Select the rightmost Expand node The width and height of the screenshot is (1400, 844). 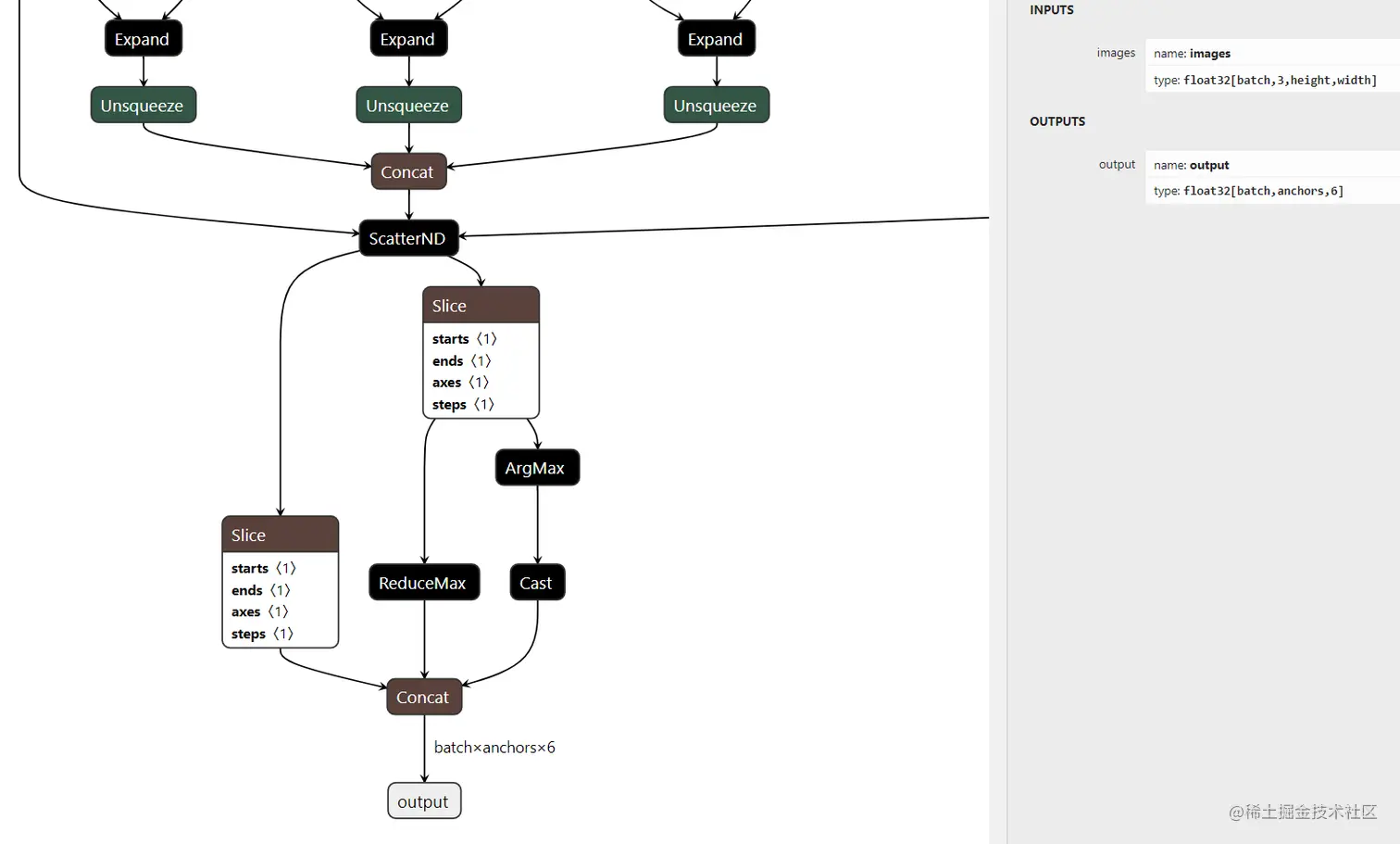click(716, 39)
